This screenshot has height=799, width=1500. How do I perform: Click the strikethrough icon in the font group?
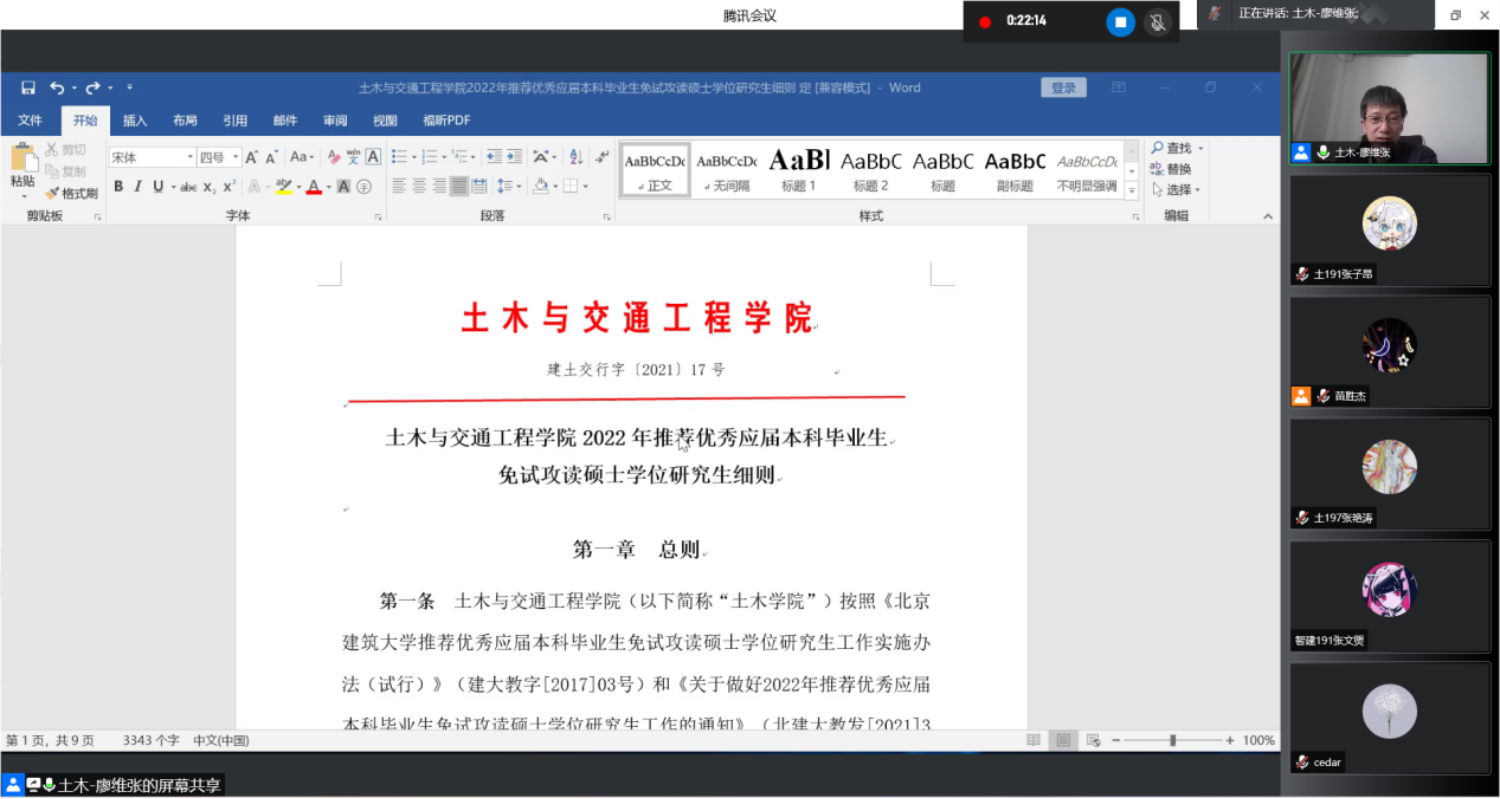tap(188, 187)
